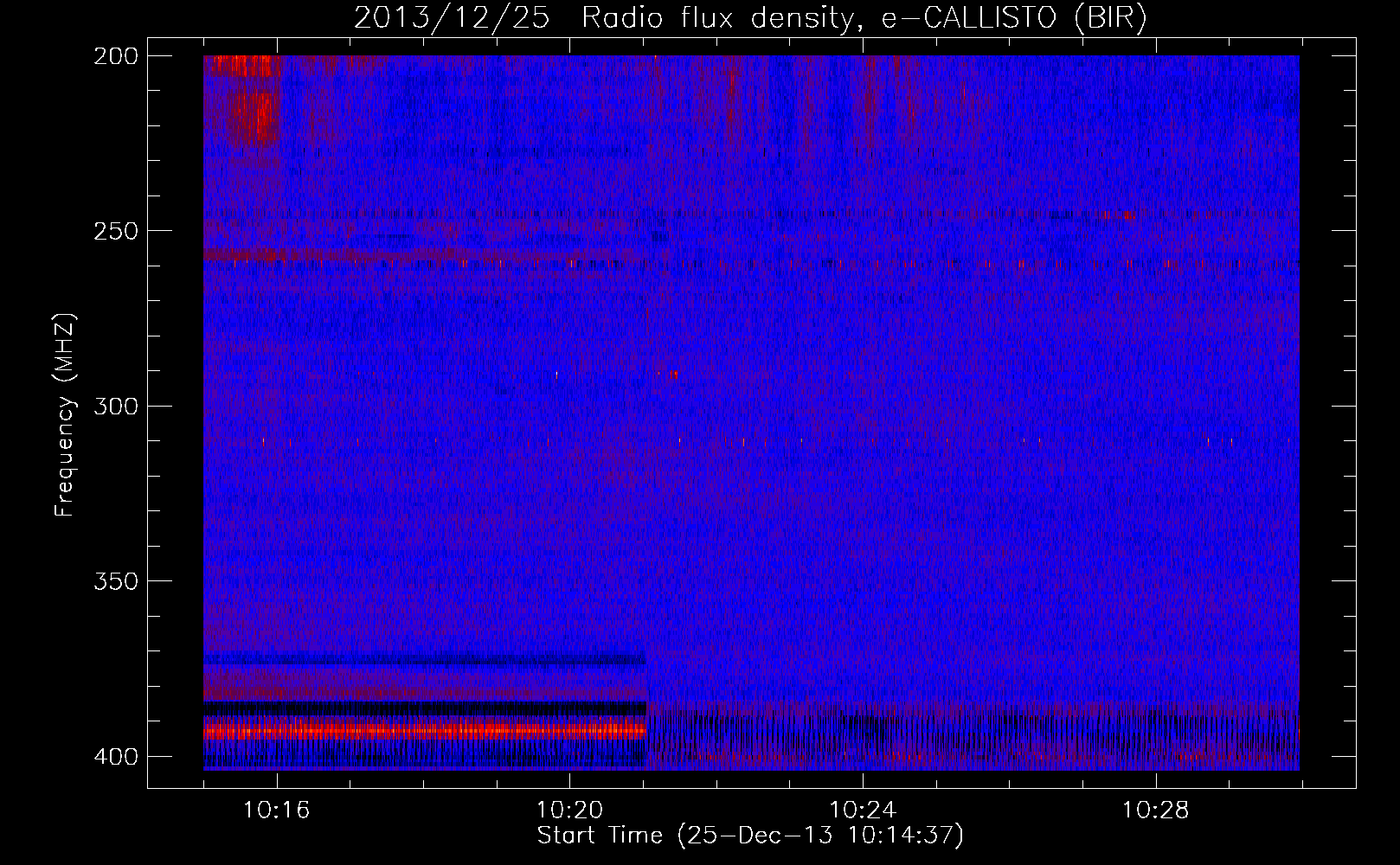Viewport: 1400px width, 865px height.
Task: Click the red spot near 290 MHz at 10:21
Action: coord(674,375)
